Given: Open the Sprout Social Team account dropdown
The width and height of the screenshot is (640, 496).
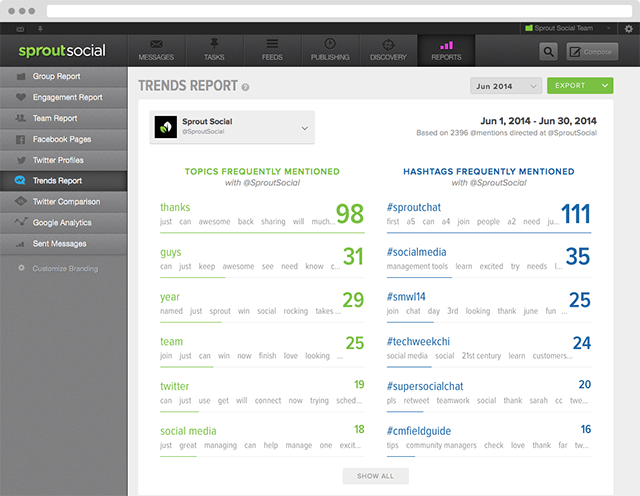Looking at the screenshot, I should pos(568,28).
